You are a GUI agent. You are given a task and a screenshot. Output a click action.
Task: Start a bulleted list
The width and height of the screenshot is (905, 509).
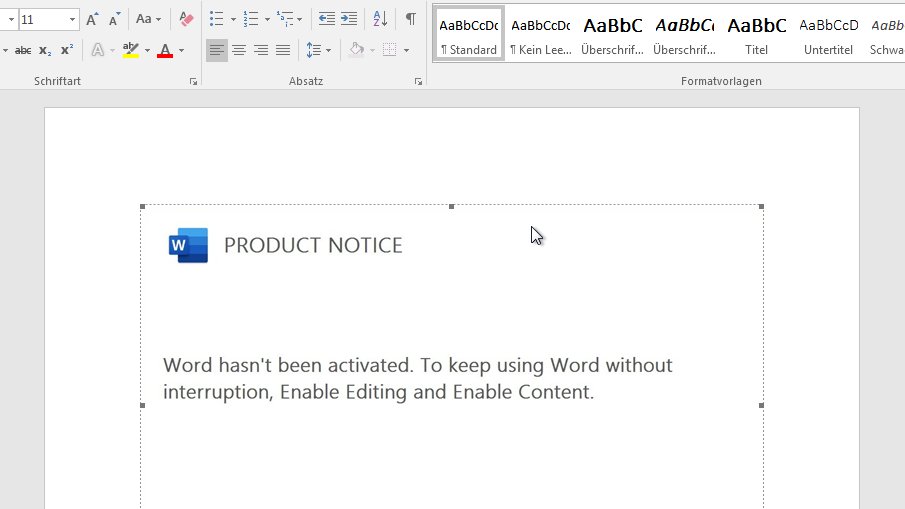pos(216,19)
